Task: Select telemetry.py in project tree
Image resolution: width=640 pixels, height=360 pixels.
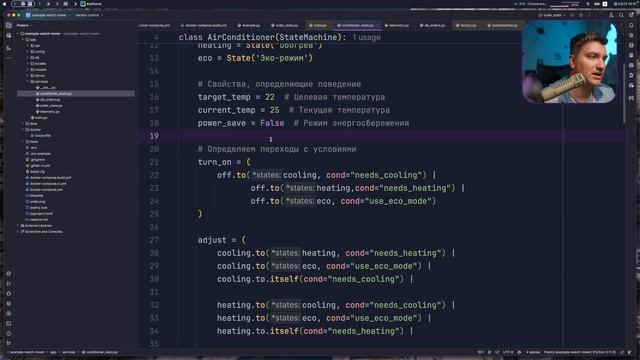Action: [x=49, y=111]
